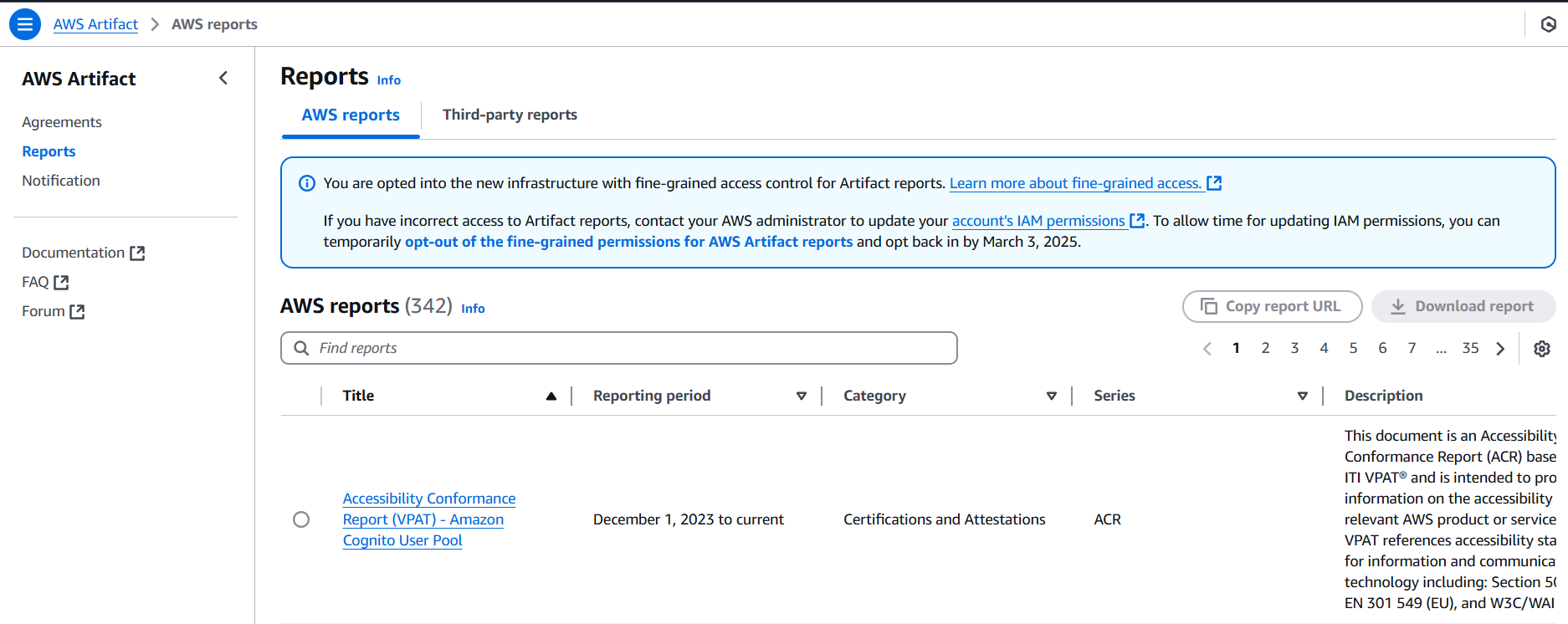This screenshot has width=1568, height=624.
Task: Collapse the AWS Artifact side panel
Action: [223, 78]
